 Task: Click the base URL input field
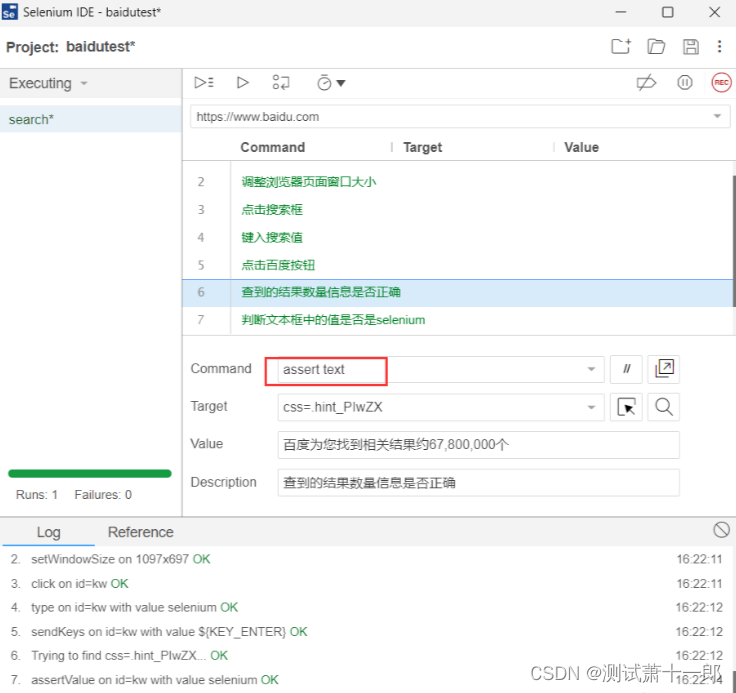pos(460,116)
